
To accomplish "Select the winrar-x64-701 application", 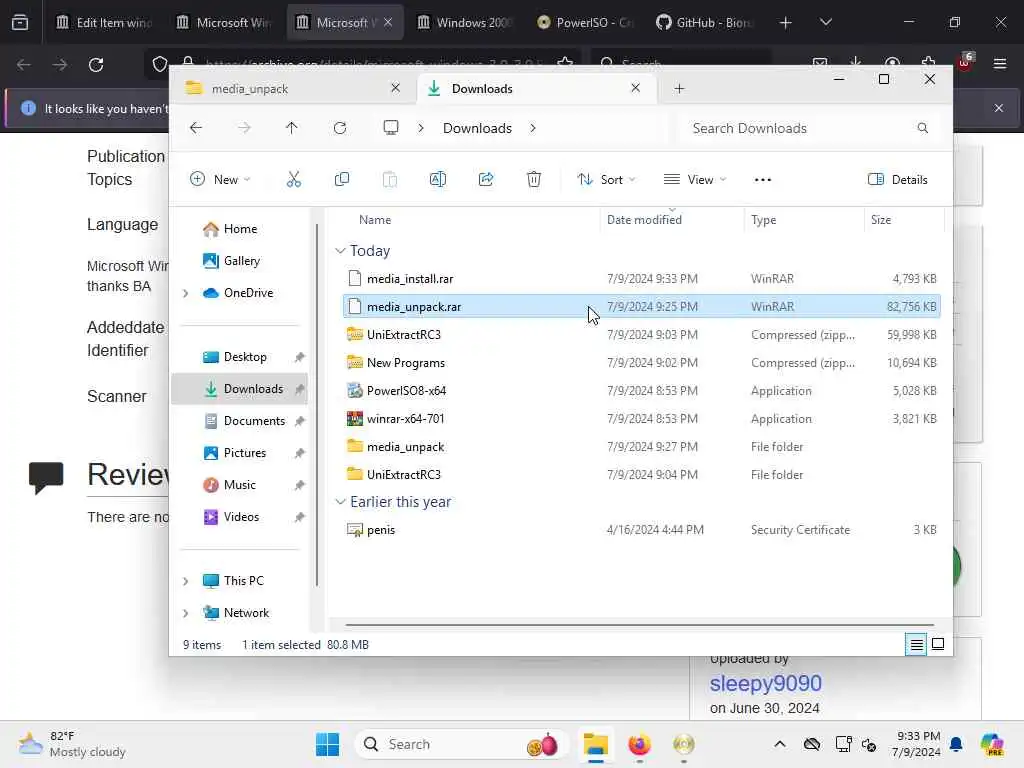I will [642, 419].
